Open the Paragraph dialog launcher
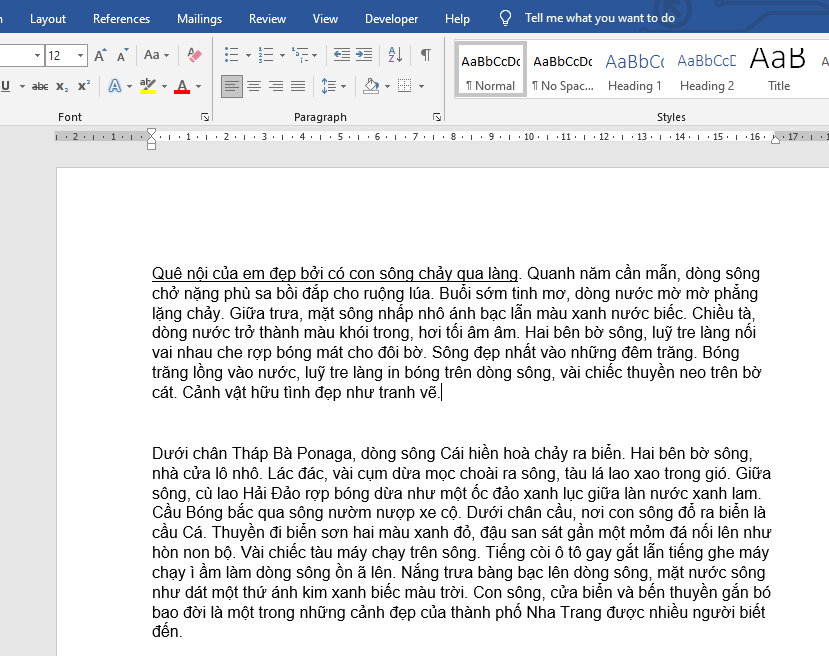 pyautogui.click(x=437, y=117)
